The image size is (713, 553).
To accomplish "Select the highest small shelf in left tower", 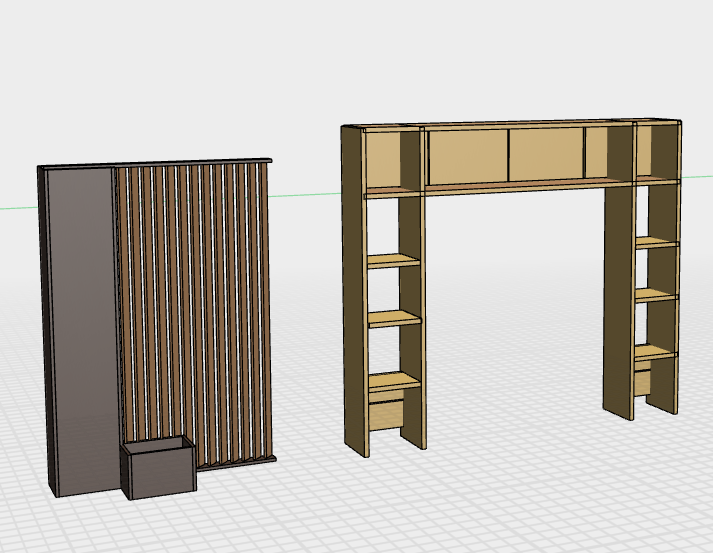I will 393,261.
